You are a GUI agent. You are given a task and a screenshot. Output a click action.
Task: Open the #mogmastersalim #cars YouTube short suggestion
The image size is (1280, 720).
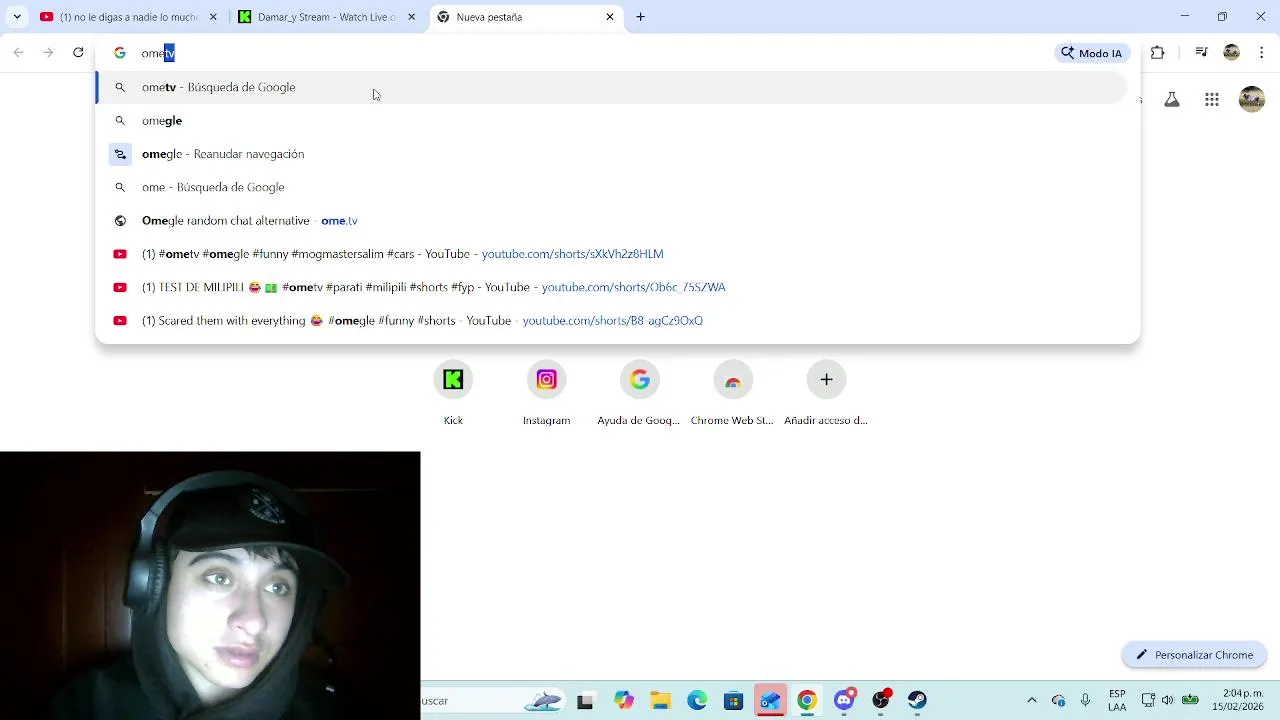[x=612, y=254]
